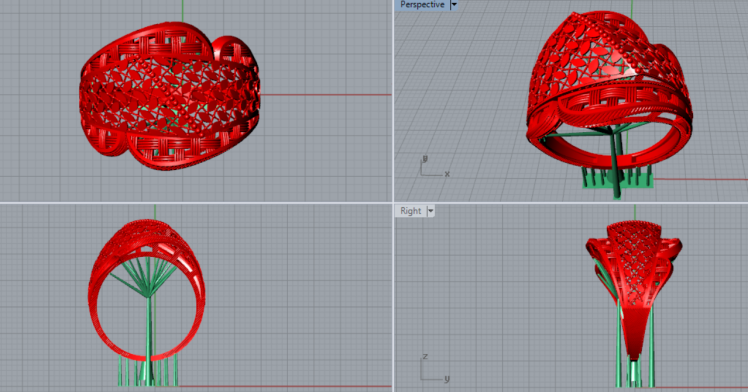
Task: Click the horizontal divider between the top and bottom viewports
Action: coord(374,203)
